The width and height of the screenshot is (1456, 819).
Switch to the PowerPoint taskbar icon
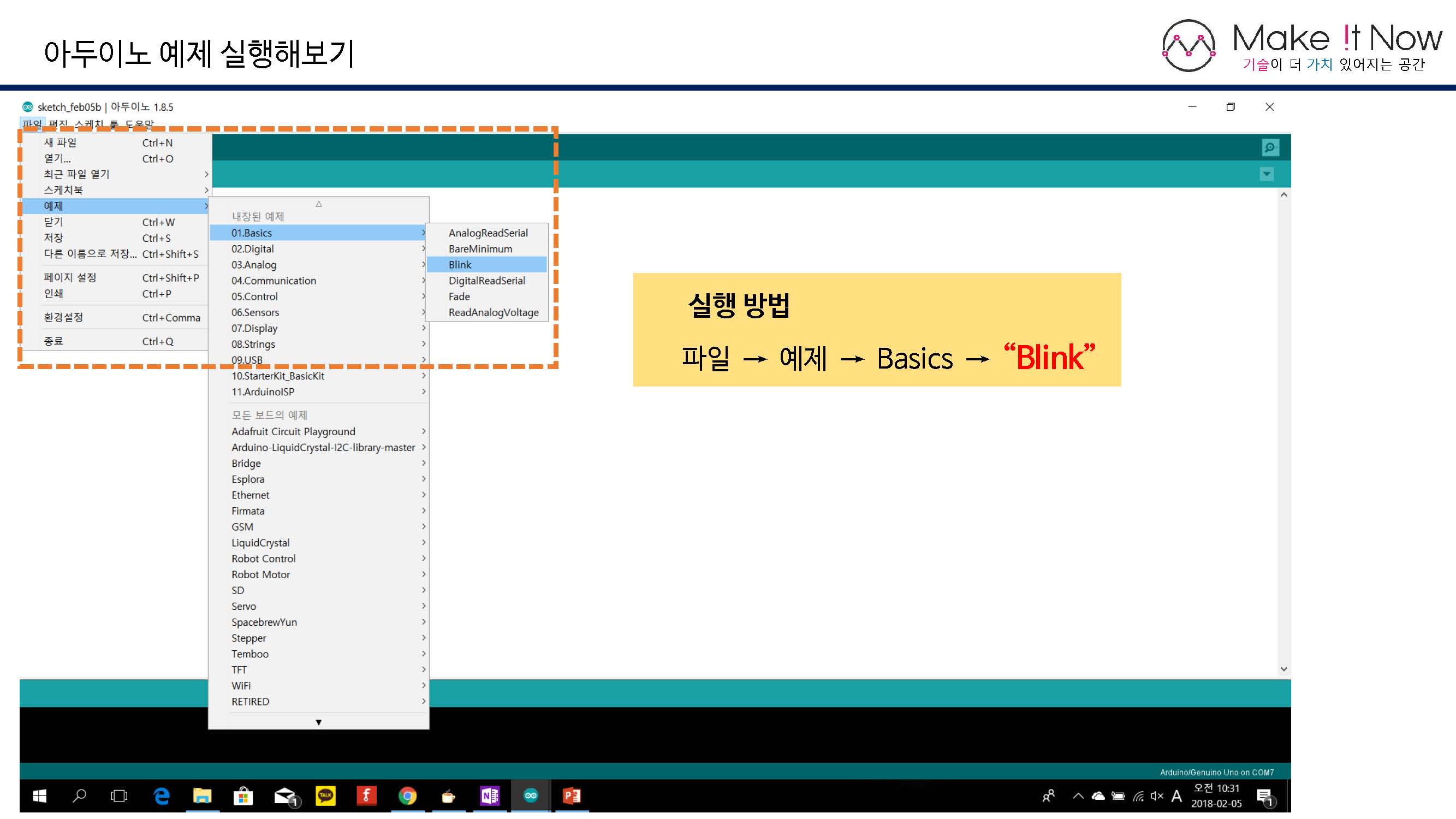572,796
